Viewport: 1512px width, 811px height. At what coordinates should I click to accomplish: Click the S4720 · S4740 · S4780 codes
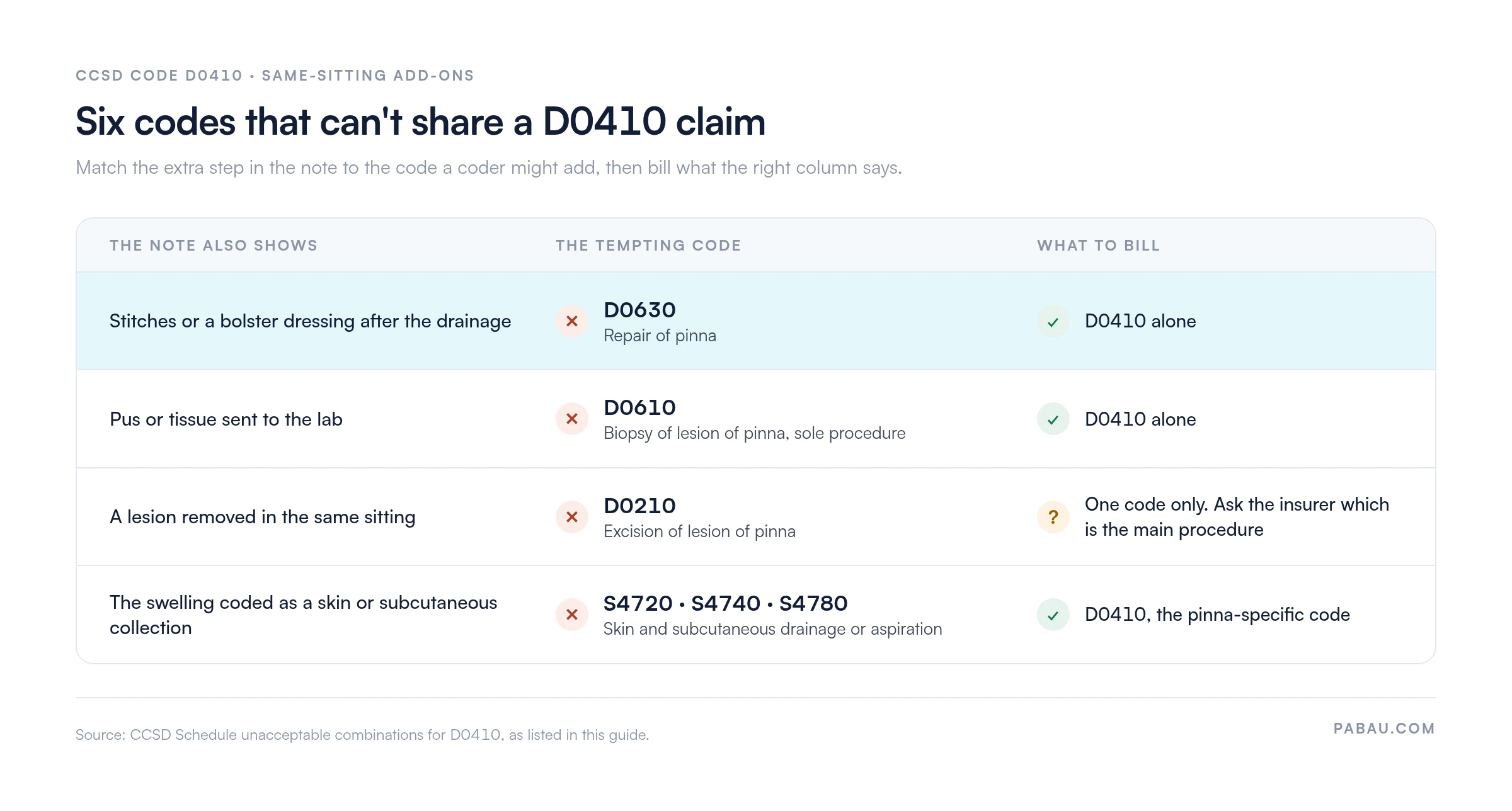pyautogui.click(x=726, y=603)
